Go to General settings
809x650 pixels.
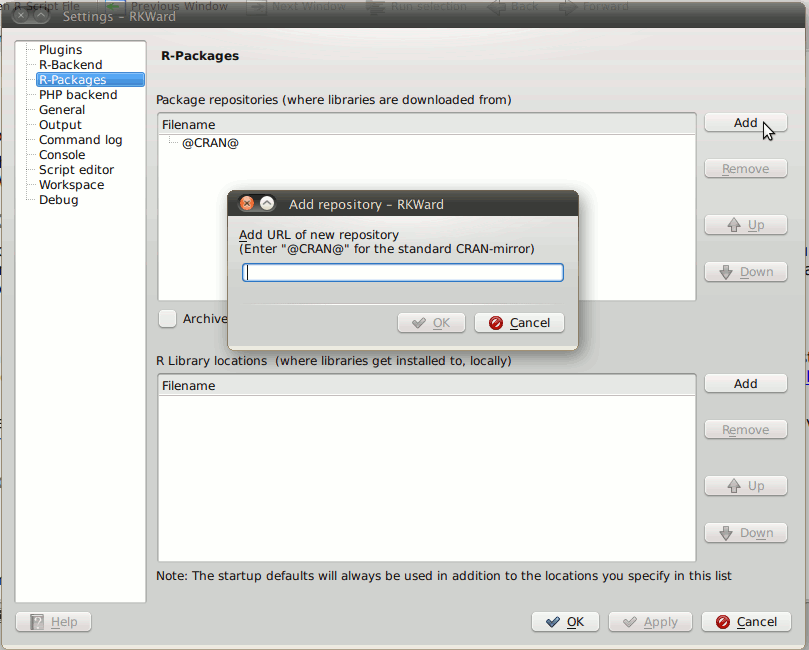click(x=62, y=109)
